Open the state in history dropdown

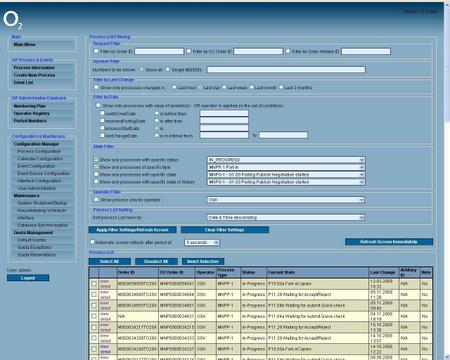(x=286, y=182)
